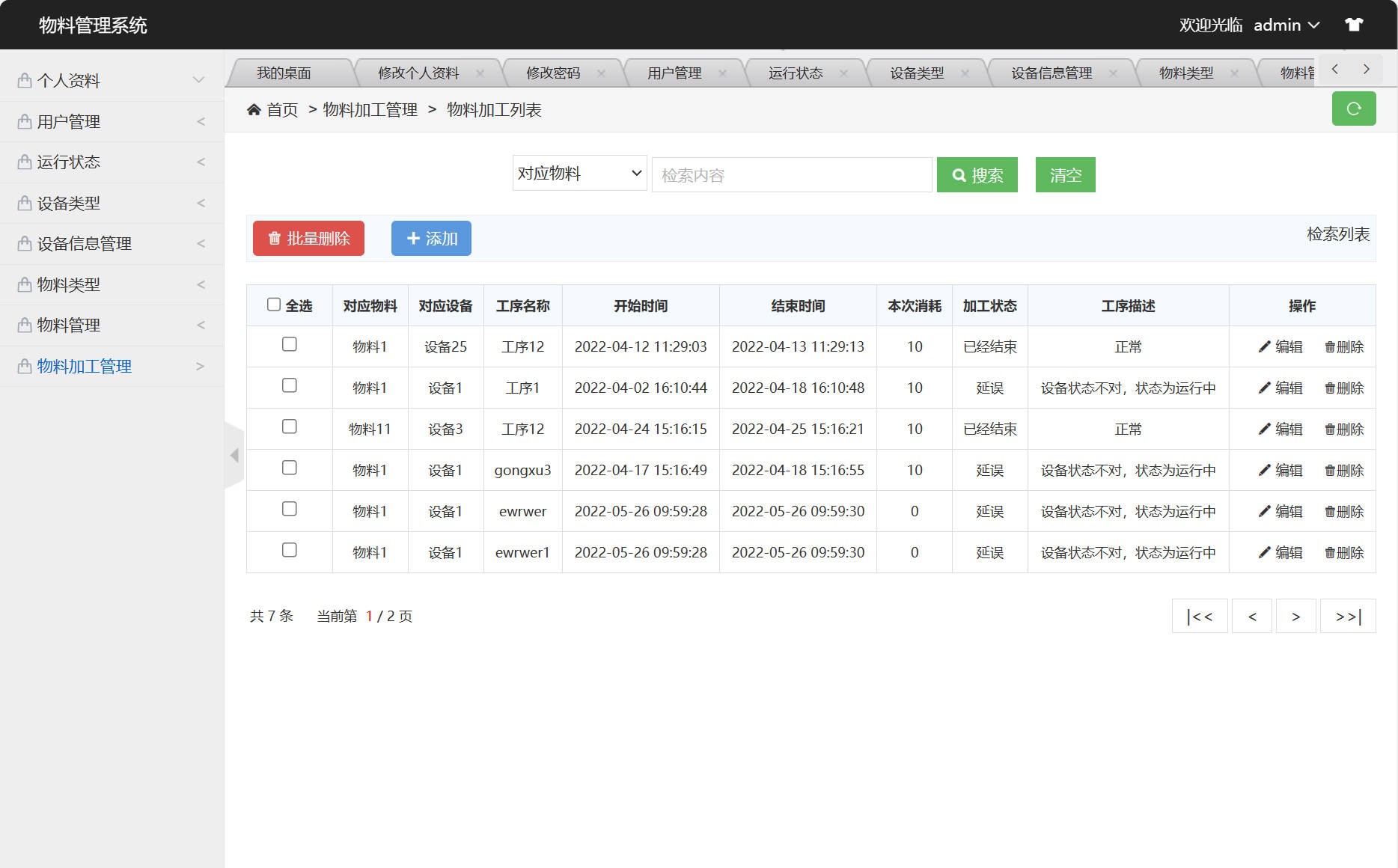Switch to the 我的桌面 tab

pos(284,73)
